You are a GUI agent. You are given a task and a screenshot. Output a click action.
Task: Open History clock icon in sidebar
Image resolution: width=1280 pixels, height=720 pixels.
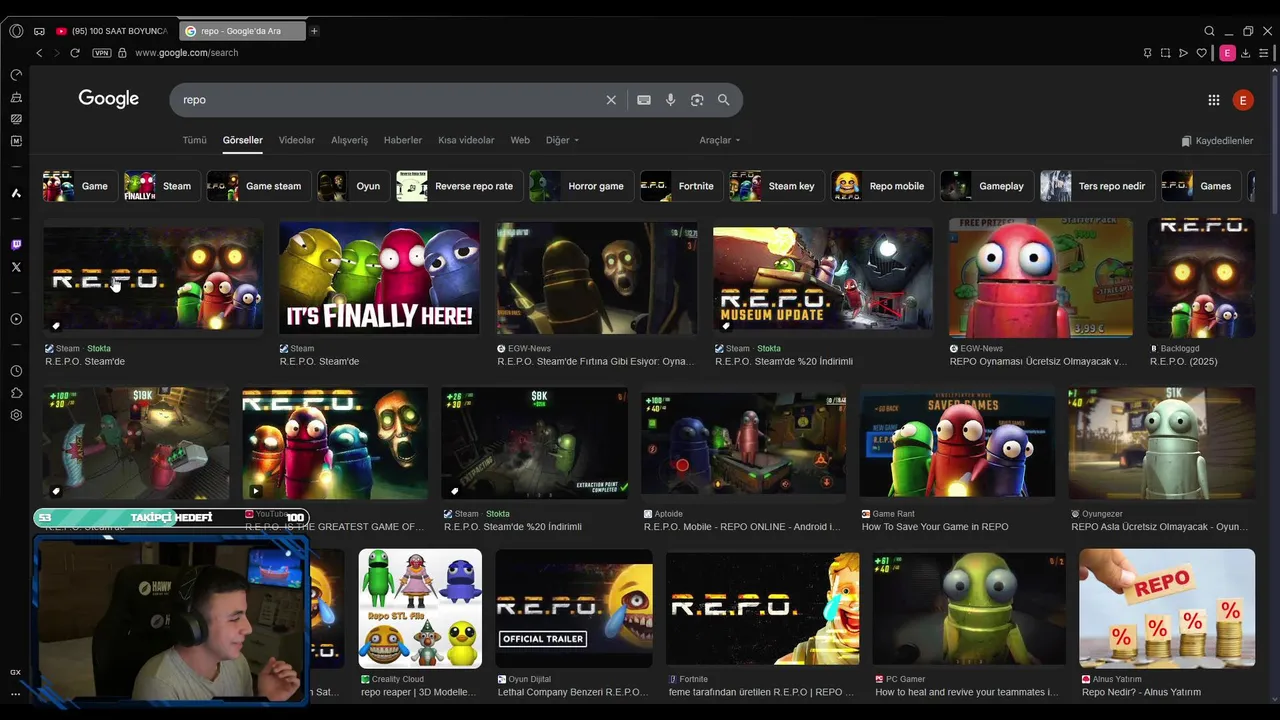tap(16, 371)
